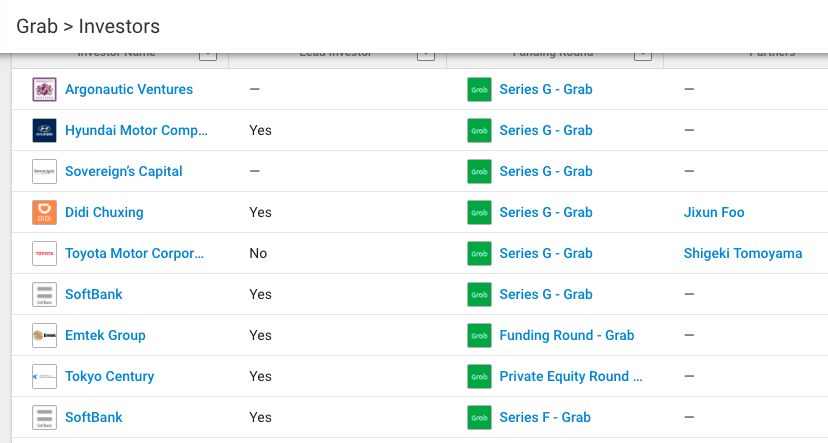Open the Hyundai Motor Comp... investor link
This screenshot has height=443, width=828.
click(x=136, y=130)
